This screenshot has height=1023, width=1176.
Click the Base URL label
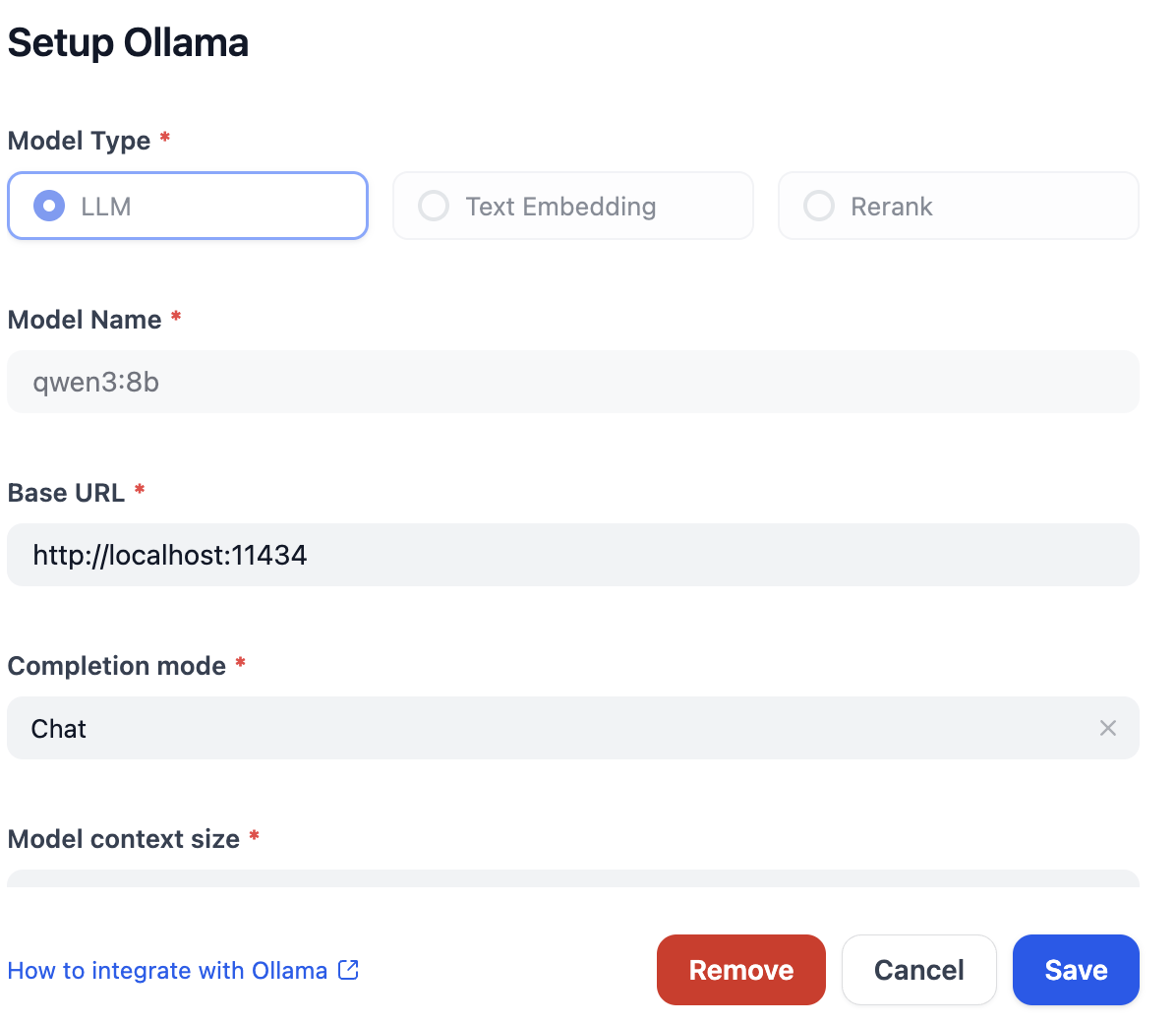point(66,493)
